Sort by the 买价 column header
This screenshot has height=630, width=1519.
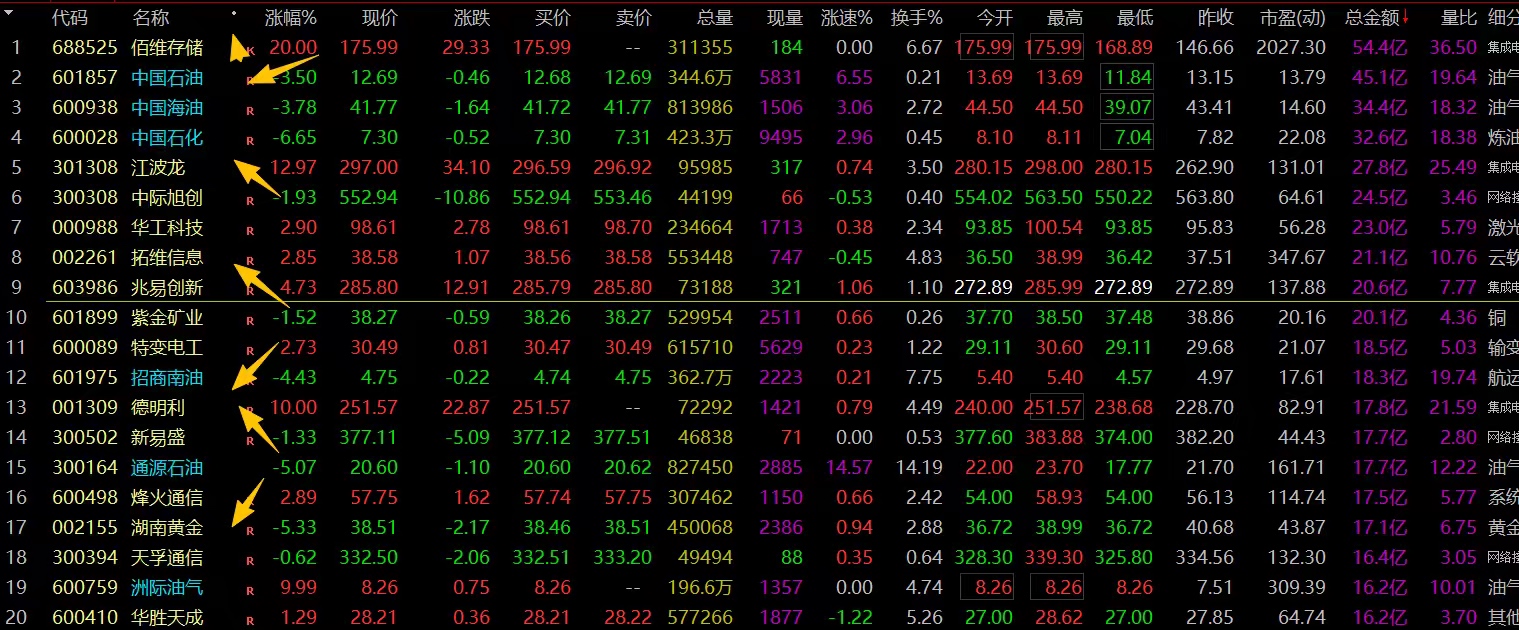click(553, 18)
